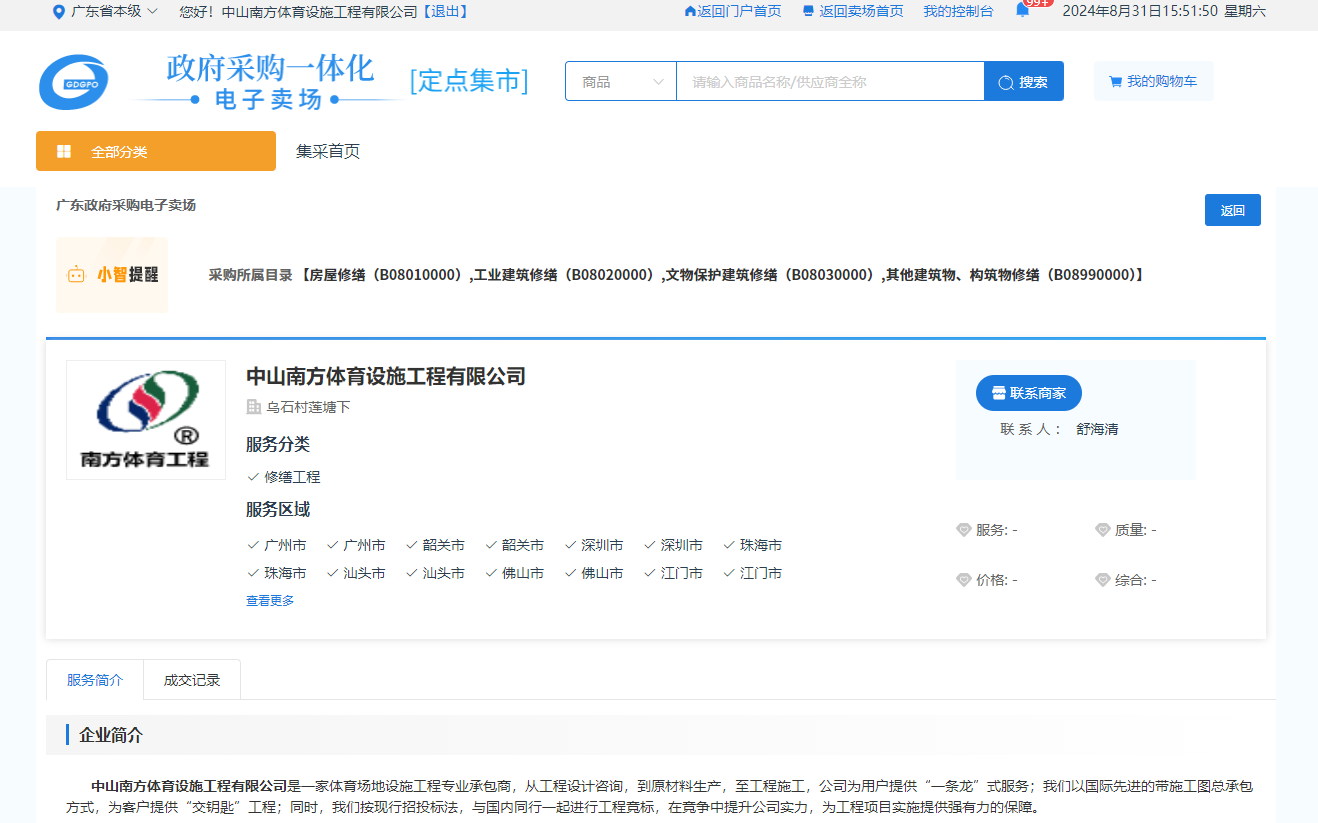Click the first 江门市 checkmark item
1318x823 pixels.
pyautogui.click(x=674, y=573)
